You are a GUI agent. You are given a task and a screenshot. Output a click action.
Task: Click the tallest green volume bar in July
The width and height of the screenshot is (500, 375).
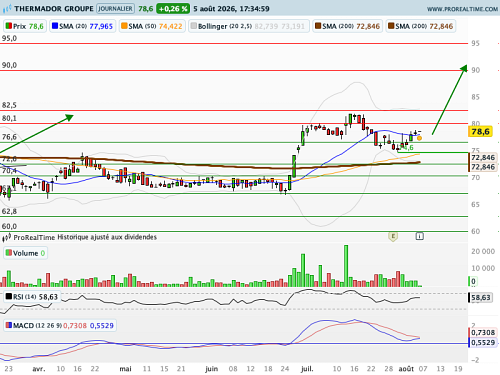[x=346, y=266]
